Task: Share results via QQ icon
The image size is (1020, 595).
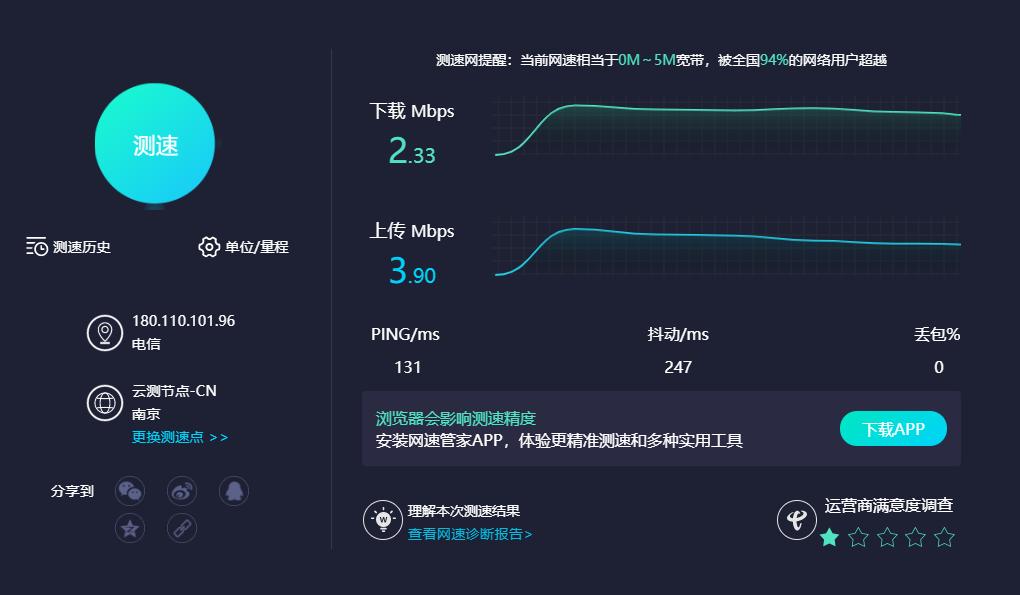Action: click(233, 491)
